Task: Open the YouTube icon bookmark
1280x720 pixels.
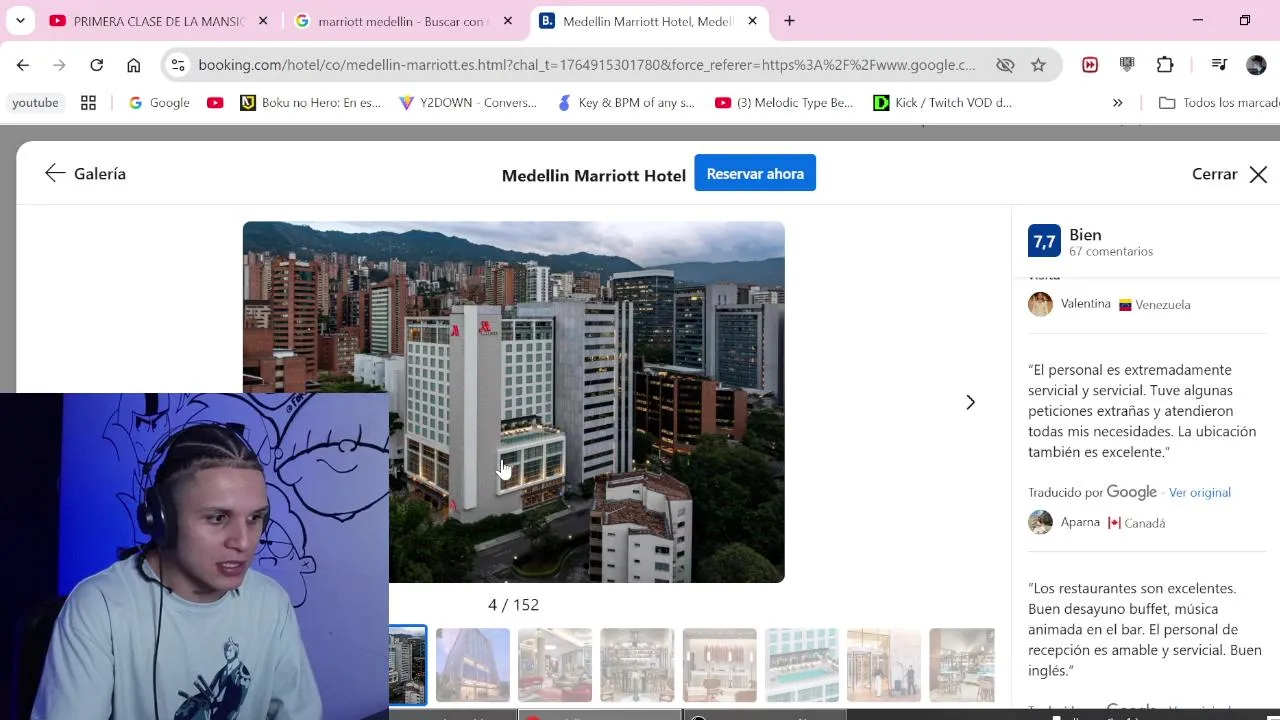Action: 215,103
